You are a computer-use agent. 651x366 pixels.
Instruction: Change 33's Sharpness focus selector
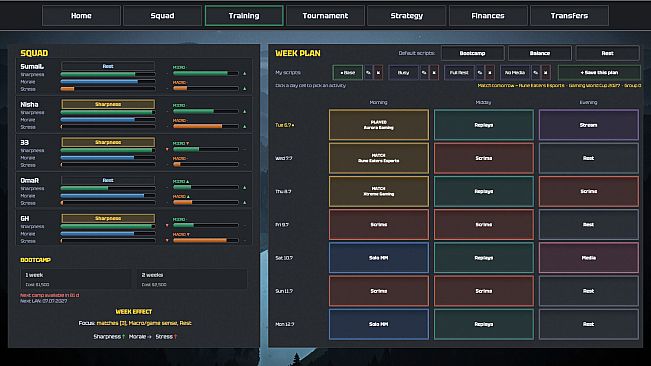click(x=108, y=142)
